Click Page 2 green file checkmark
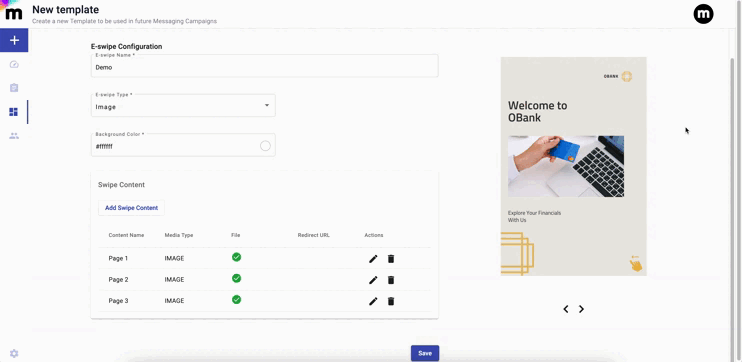Viewport: 742px width, 362px height. pyautogui.click(x=237, y=278)
